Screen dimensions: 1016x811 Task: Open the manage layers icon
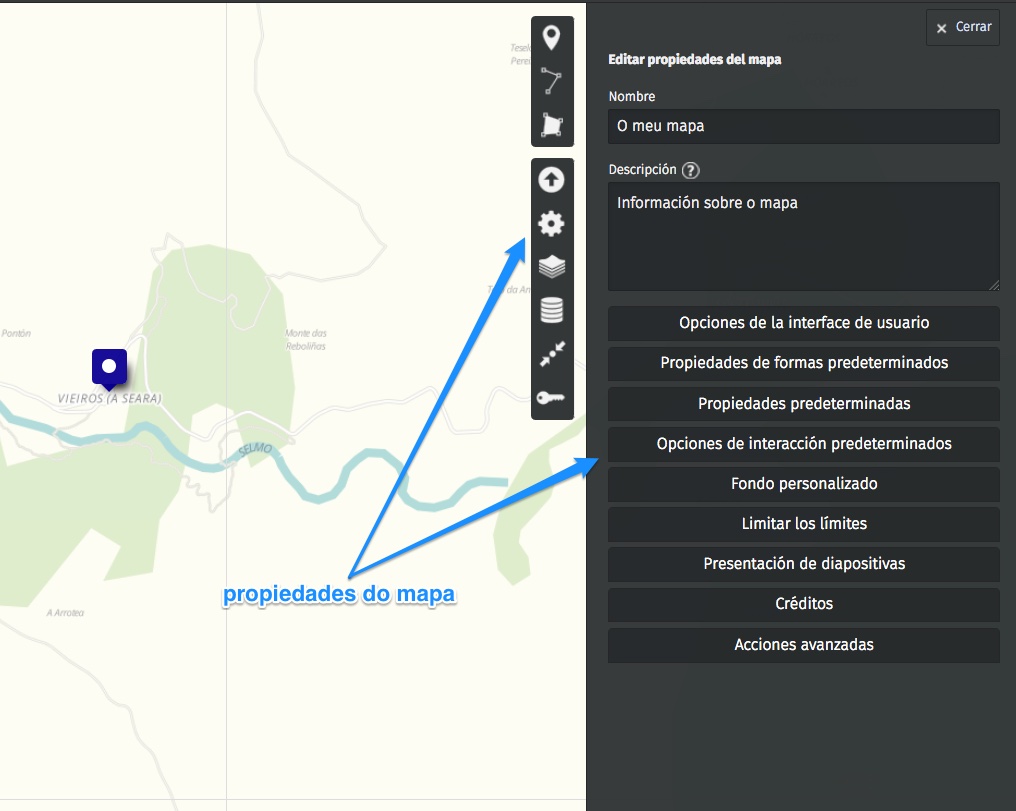click(x=551, y=267)
